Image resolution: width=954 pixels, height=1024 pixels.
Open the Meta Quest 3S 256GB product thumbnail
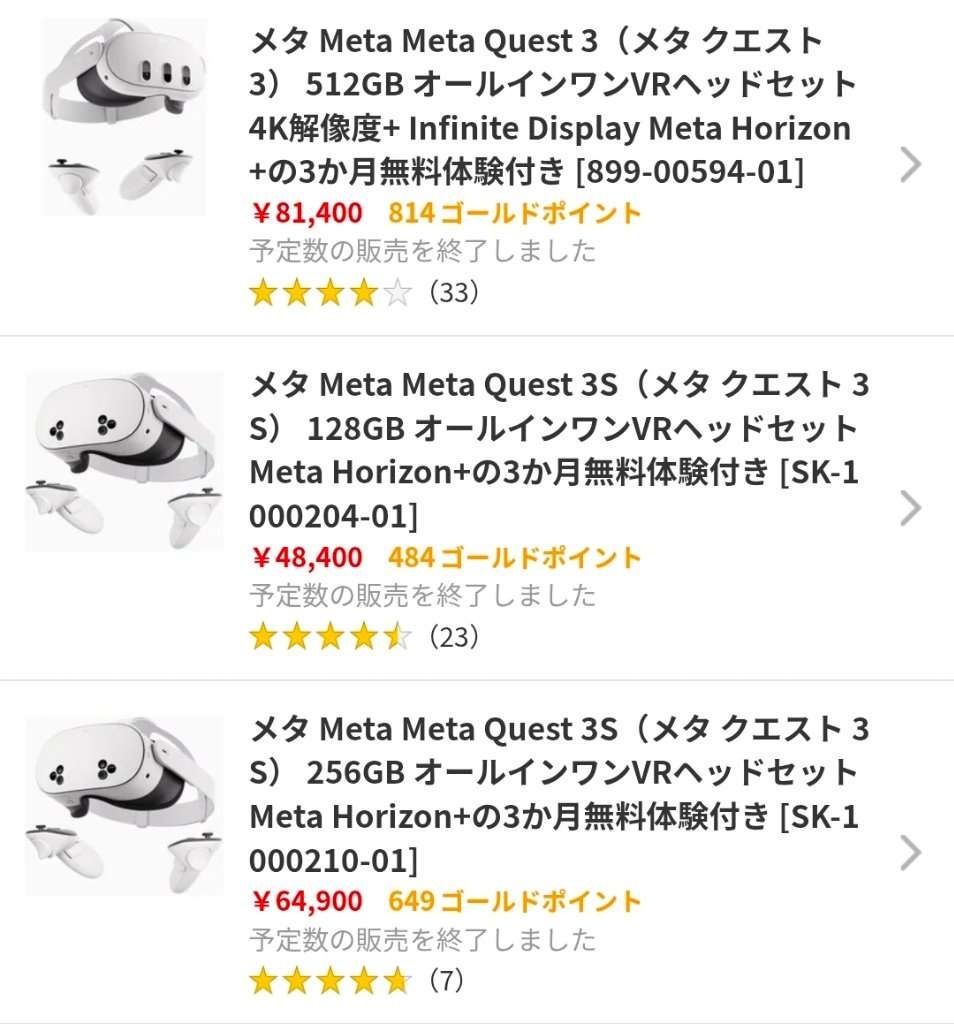click(124, 806)
